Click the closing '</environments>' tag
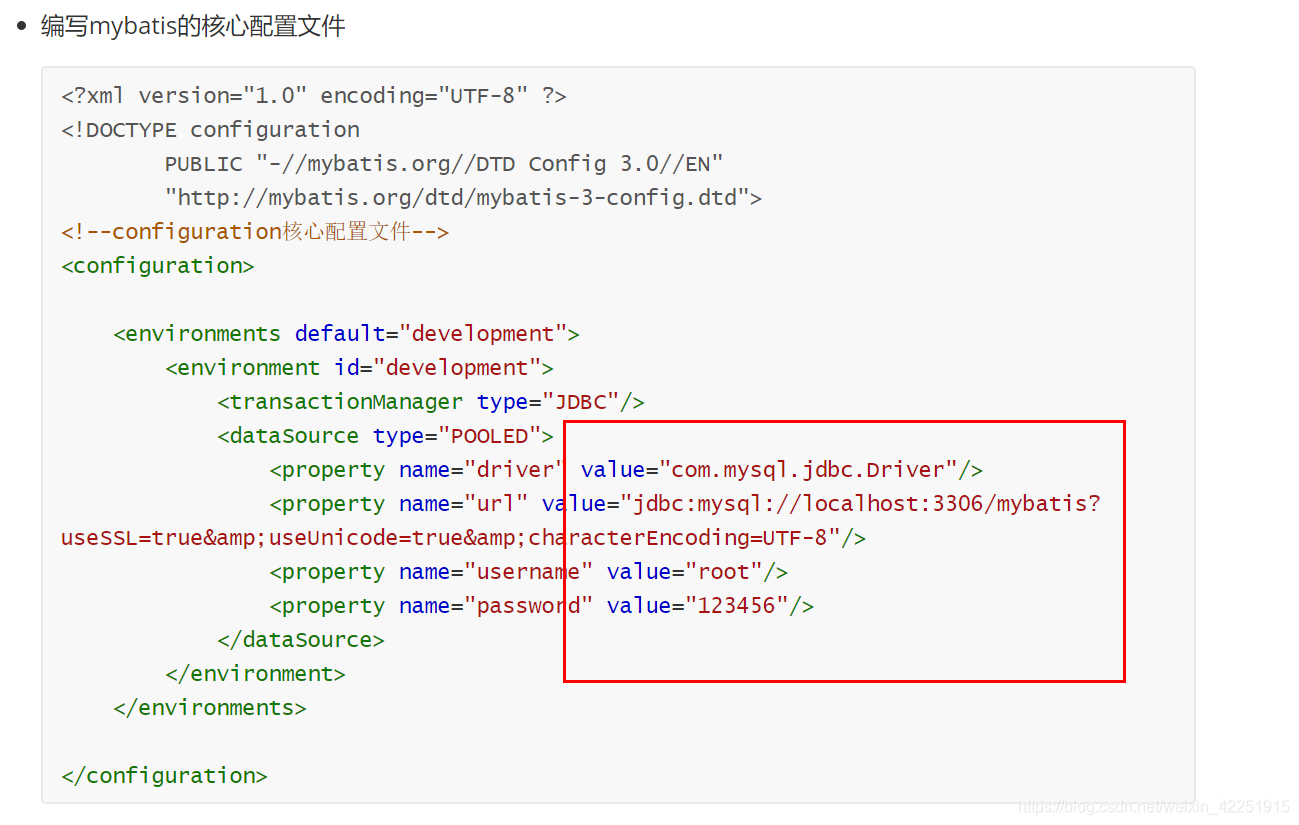This screenshot has width=1299, height=825. point(210,708)
